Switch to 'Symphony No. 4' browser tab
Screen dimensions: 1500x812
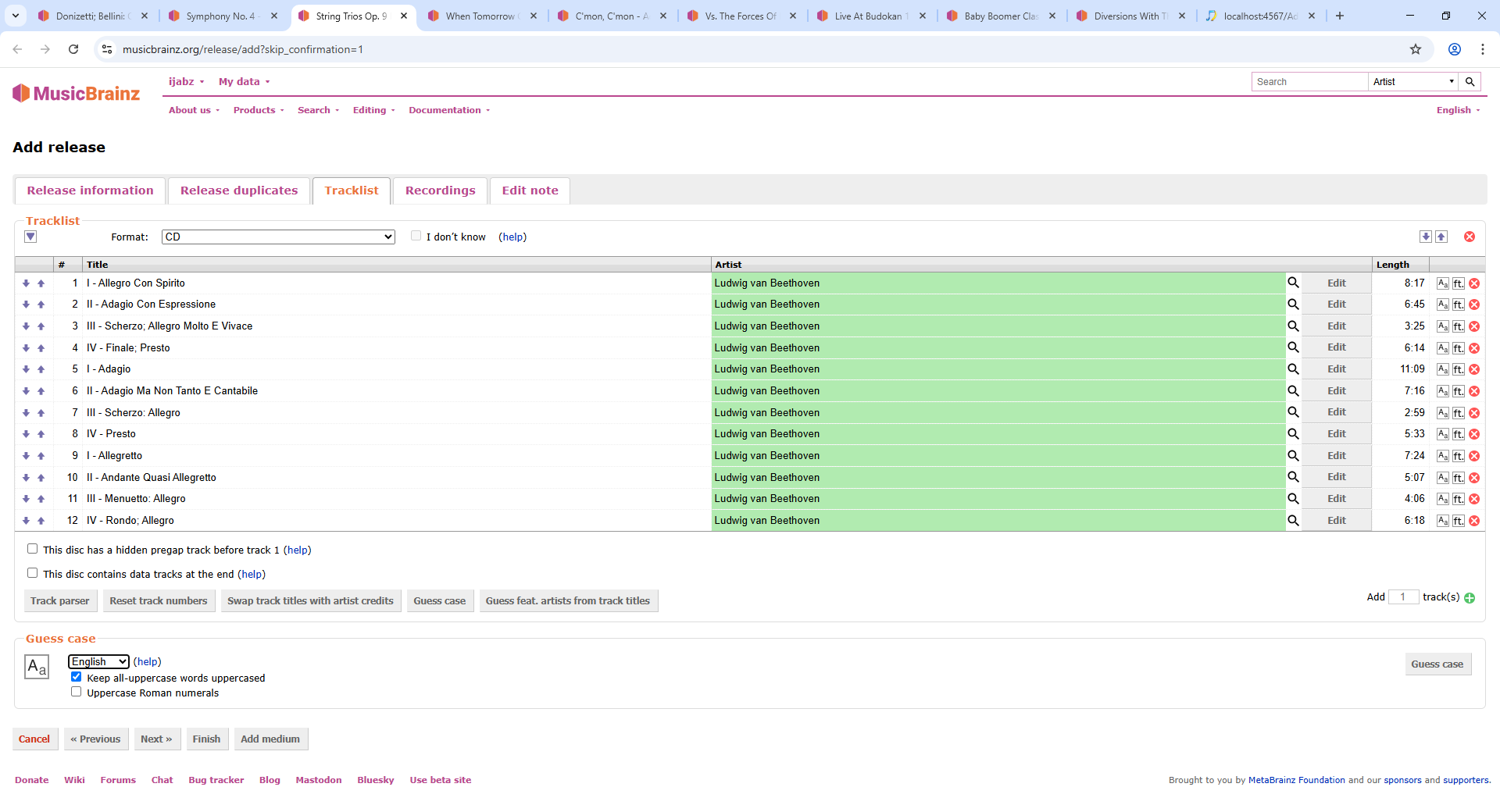pos(222,16)
